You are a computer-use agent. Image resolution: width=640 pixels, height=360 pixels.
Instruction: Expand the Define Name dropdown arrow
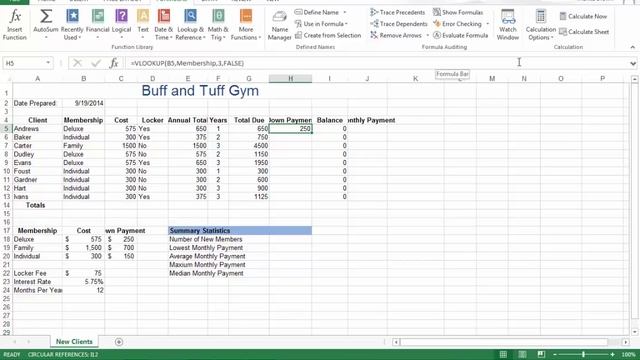pos(345,12)
